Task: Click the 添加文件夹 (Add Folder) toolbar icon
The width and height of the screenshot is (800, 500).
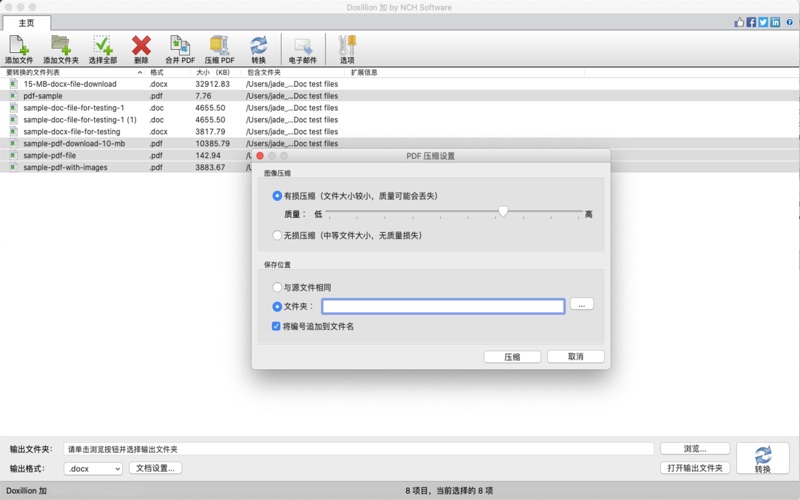Action: (x=61, y=48)
